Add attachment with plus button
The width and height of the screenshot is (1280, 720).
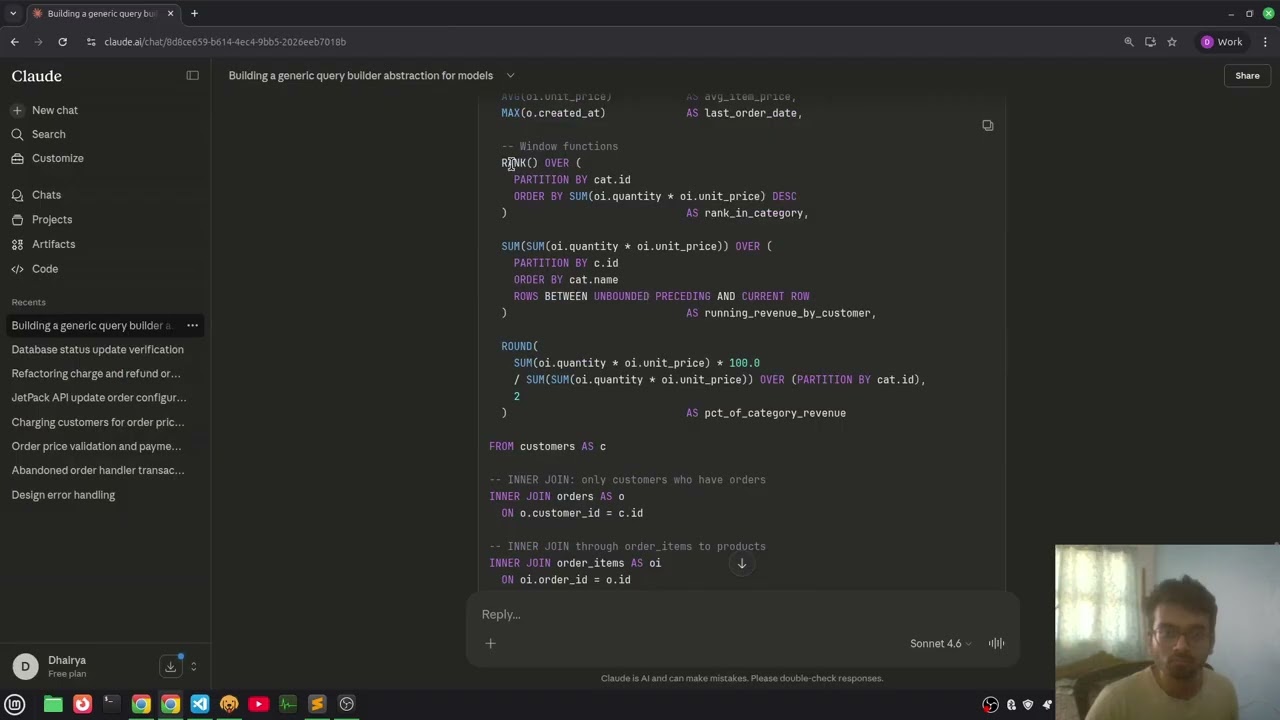(490, 643)
